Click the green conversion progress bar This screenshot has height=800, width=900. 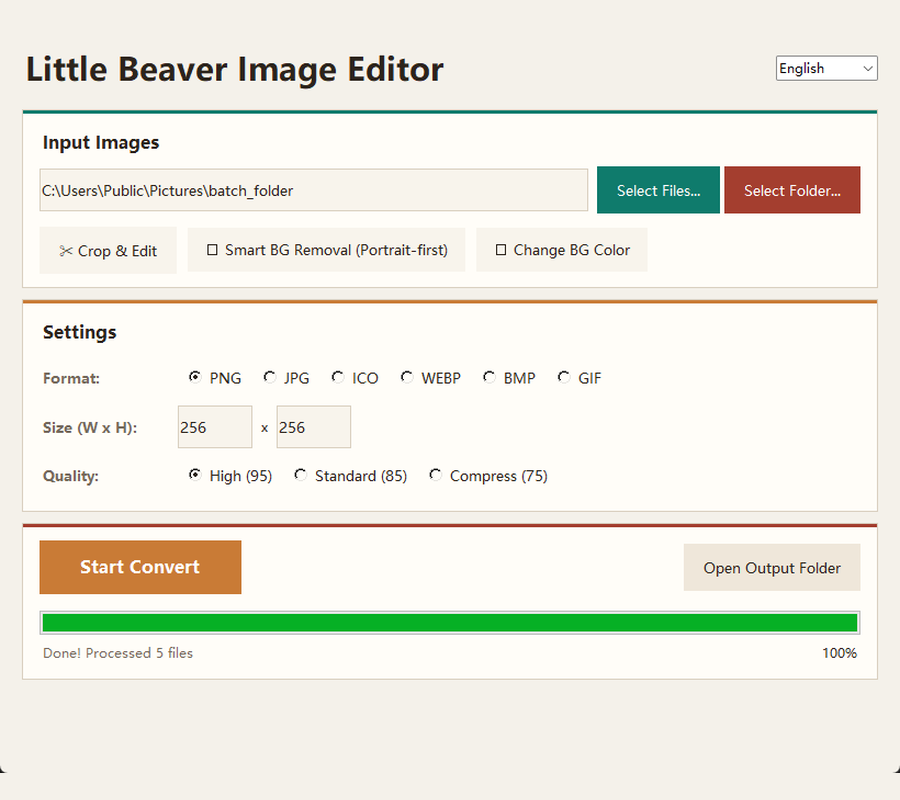[450, 623]
